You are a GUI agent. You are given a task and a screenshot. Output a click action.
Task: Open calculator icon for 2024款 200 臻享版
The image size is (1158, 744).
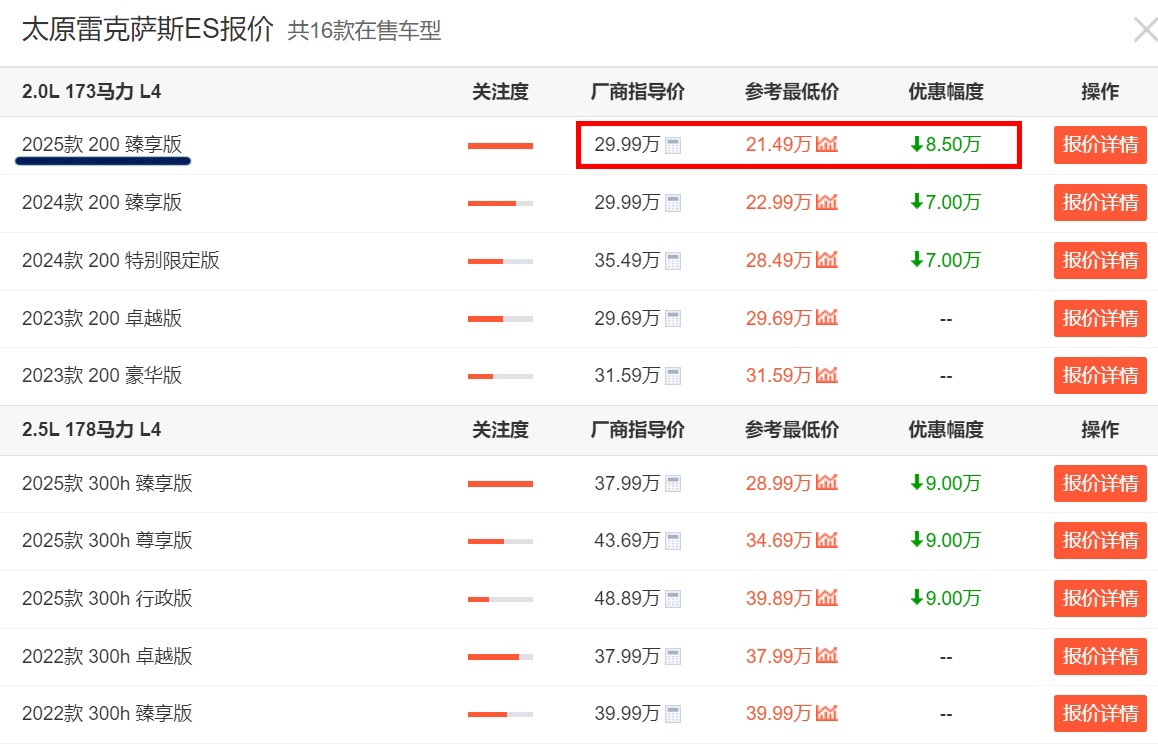673,202
